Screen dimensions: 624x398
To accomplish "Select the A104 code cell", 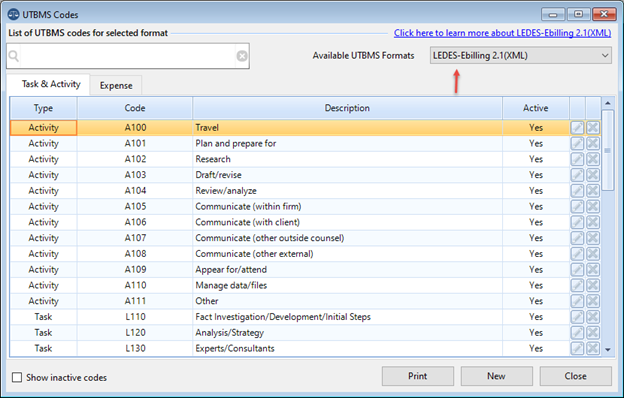I will click(135, 191).
